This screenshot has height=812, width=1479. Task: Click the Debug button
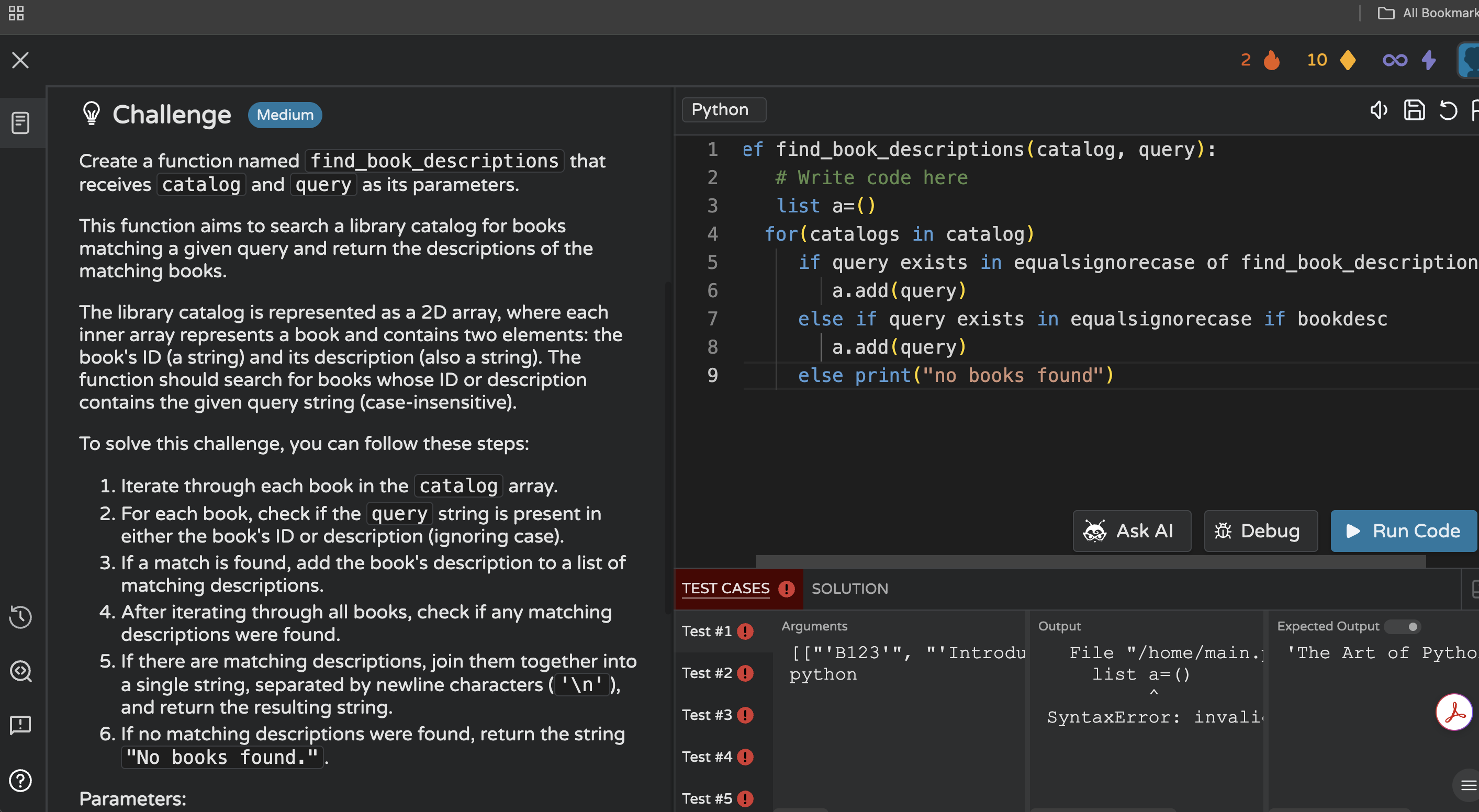coord(1260,531)
